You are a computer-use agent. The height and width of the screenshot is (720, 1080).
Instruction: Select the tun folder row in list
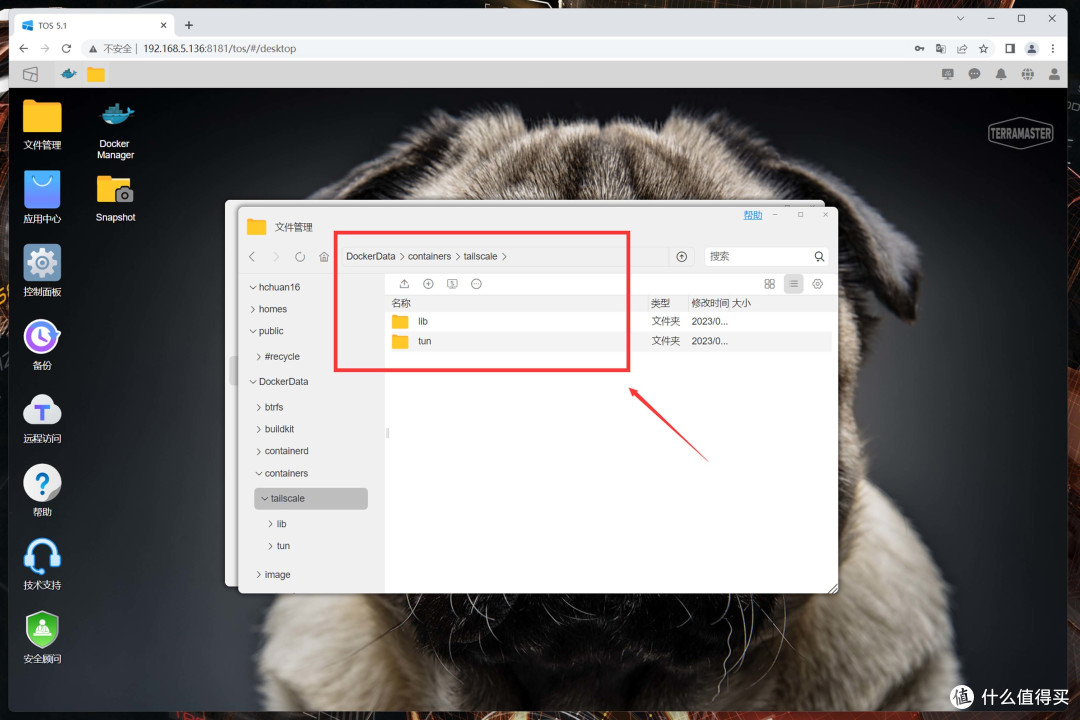click(x=608, y=341)
